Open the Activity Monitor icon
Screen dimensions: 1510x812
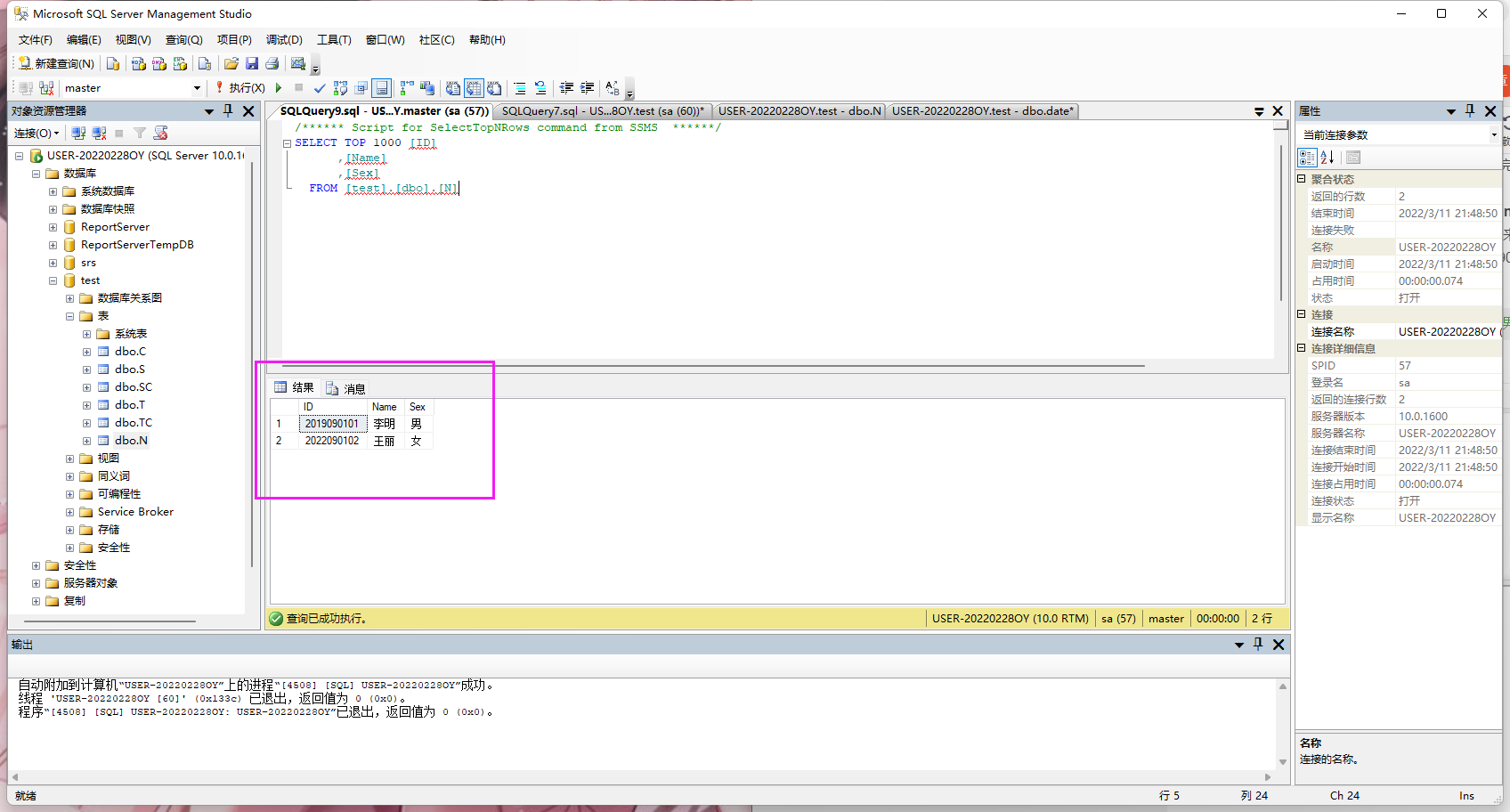point(298,63)
